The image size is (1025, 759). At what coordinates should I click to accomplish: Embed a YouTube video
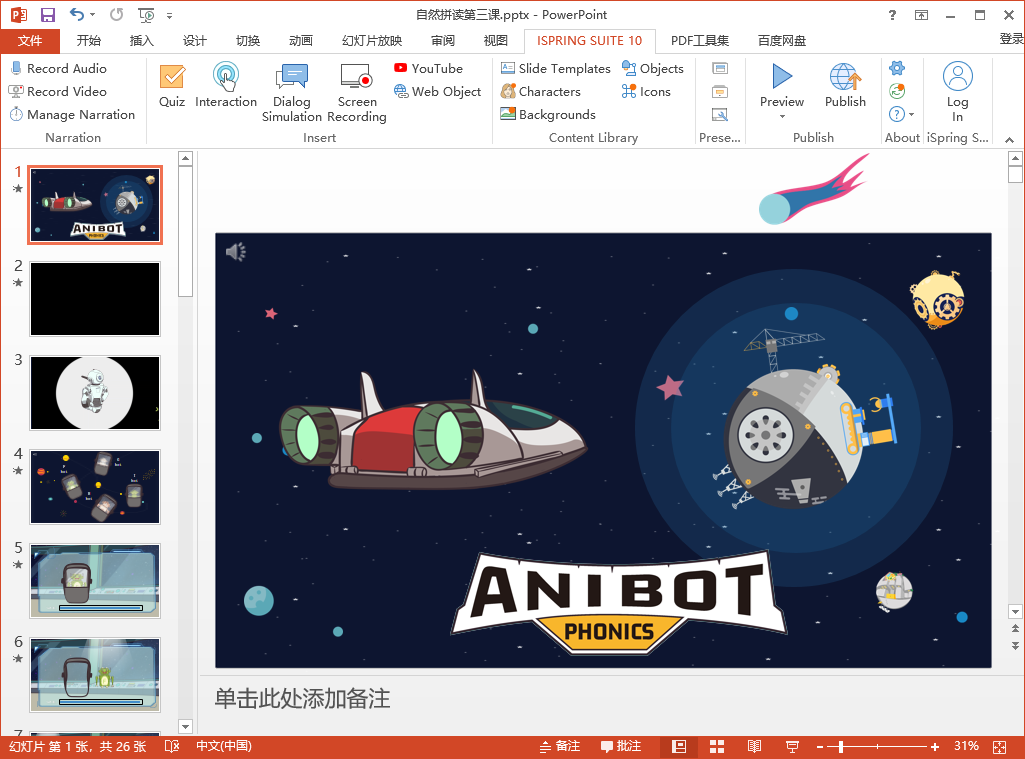point(429,68)
